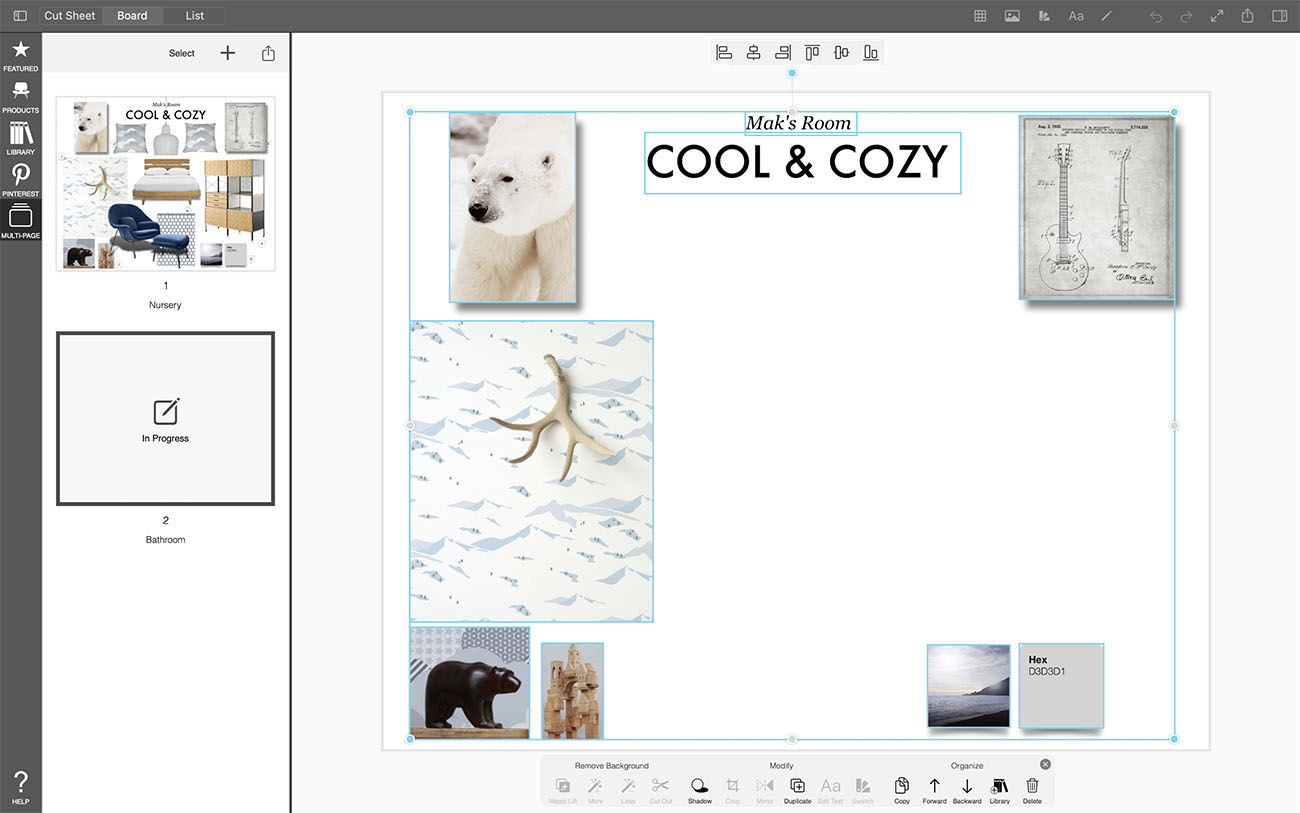Click the Hex D3D3D1 color swatch
The height and width of the screenshot is (813, 1300).
coord(1061,686)
